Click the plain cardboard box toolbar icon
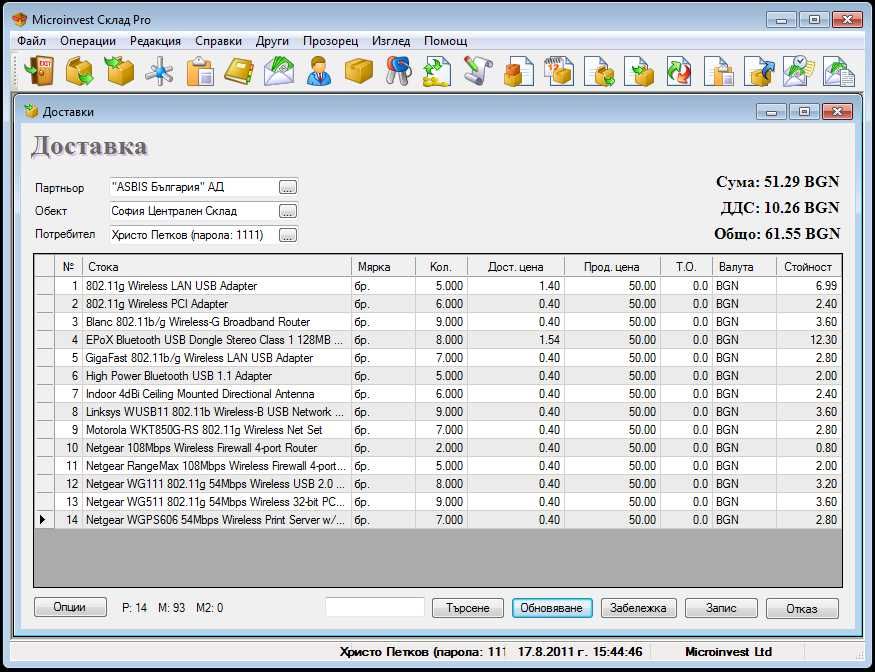 click(358, 71)
